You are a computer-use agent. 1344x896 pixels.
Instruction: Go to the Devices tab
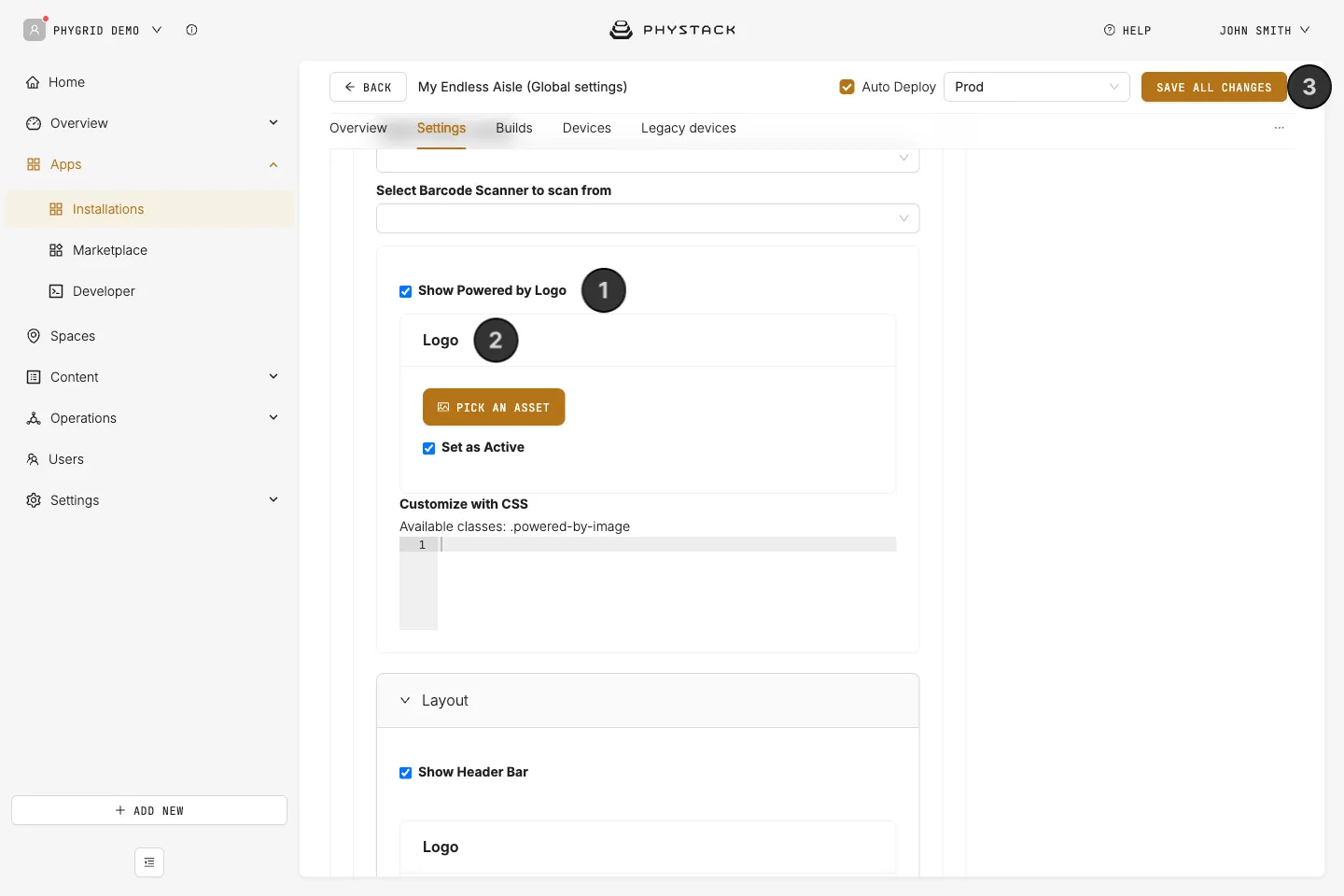[x=587, y=128]
